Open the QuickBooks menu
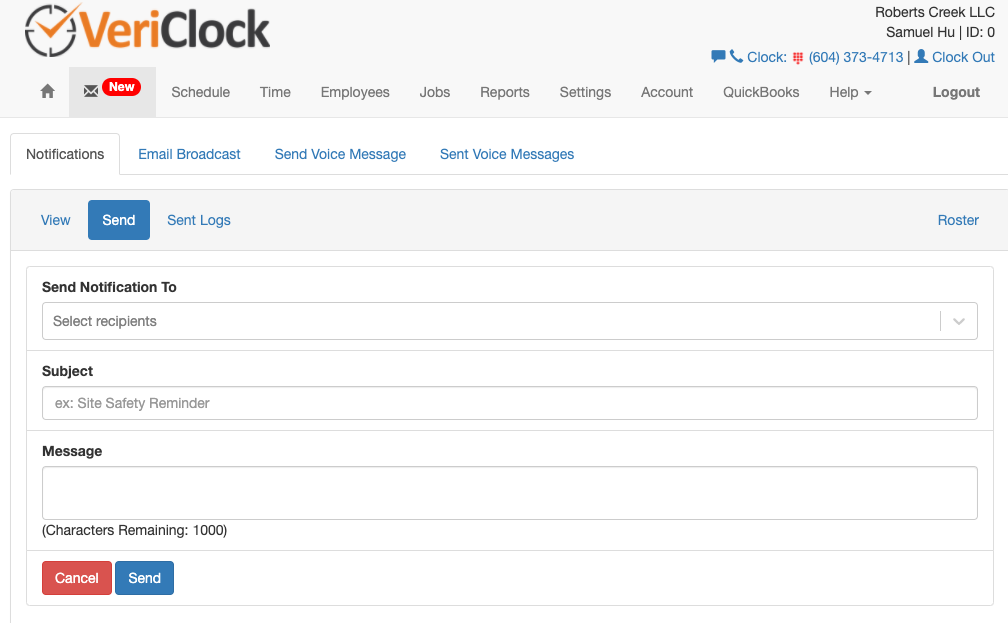 pyautogui.click(x=759, y=92)
